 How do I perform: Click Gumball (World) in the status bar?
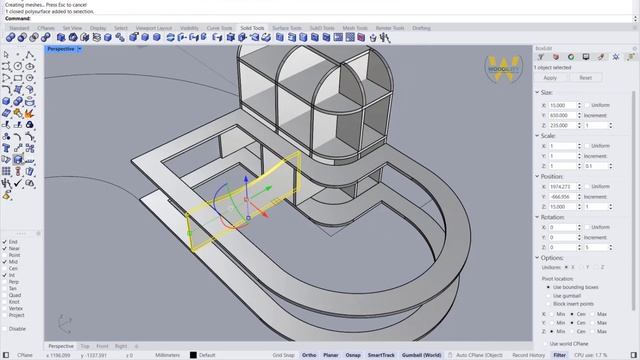point(421,355)
